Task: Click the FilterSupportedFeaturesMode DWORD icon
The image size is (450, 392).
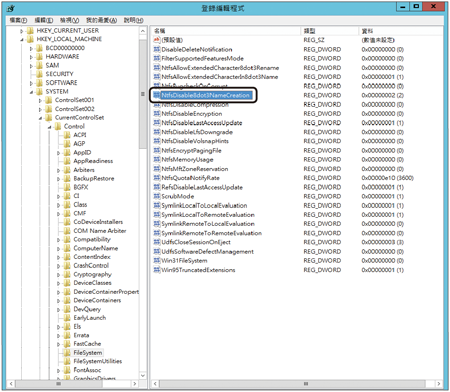Action: (x=157, y=58)
